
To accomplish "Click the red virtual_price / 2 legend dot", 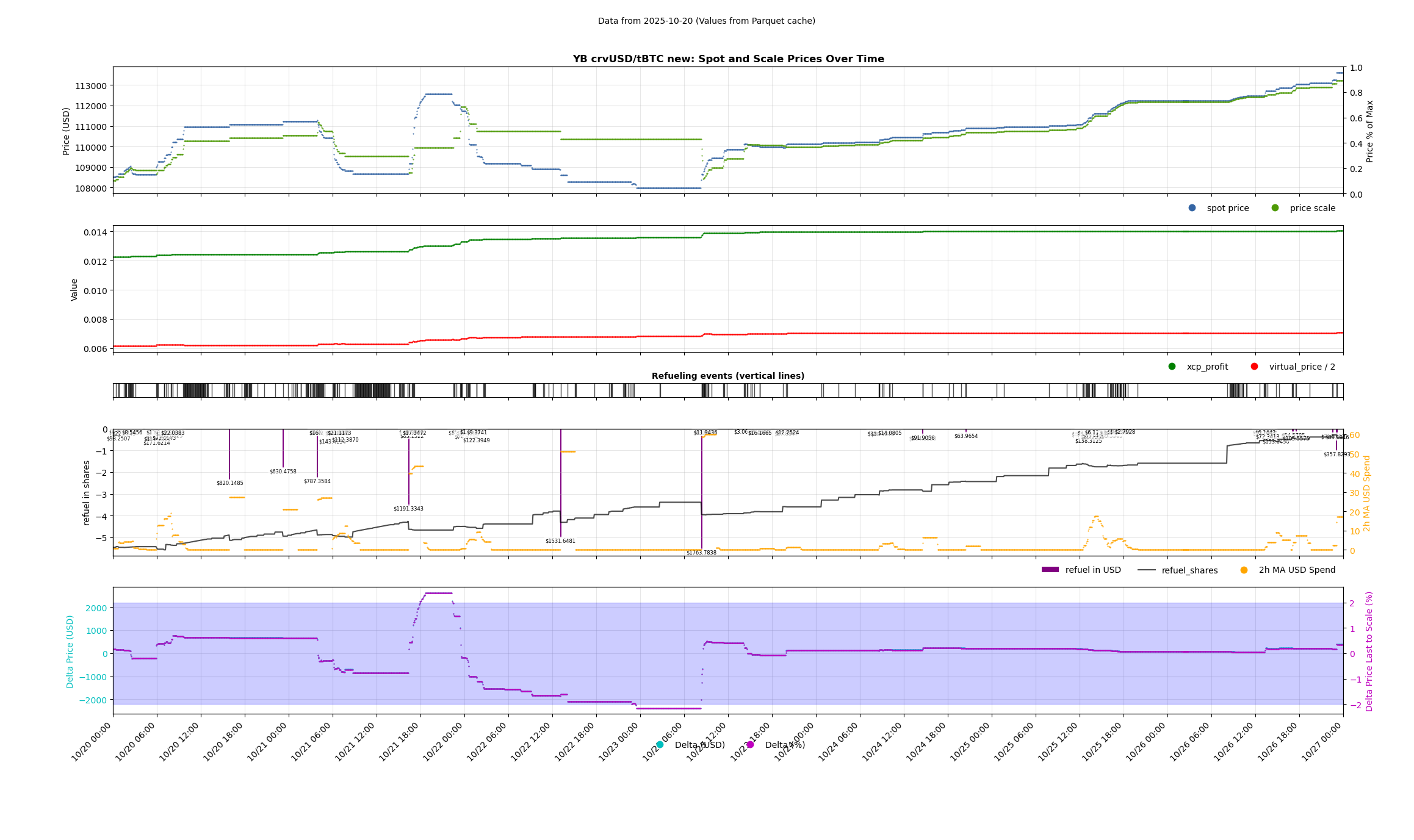I will click(1254, 367).
